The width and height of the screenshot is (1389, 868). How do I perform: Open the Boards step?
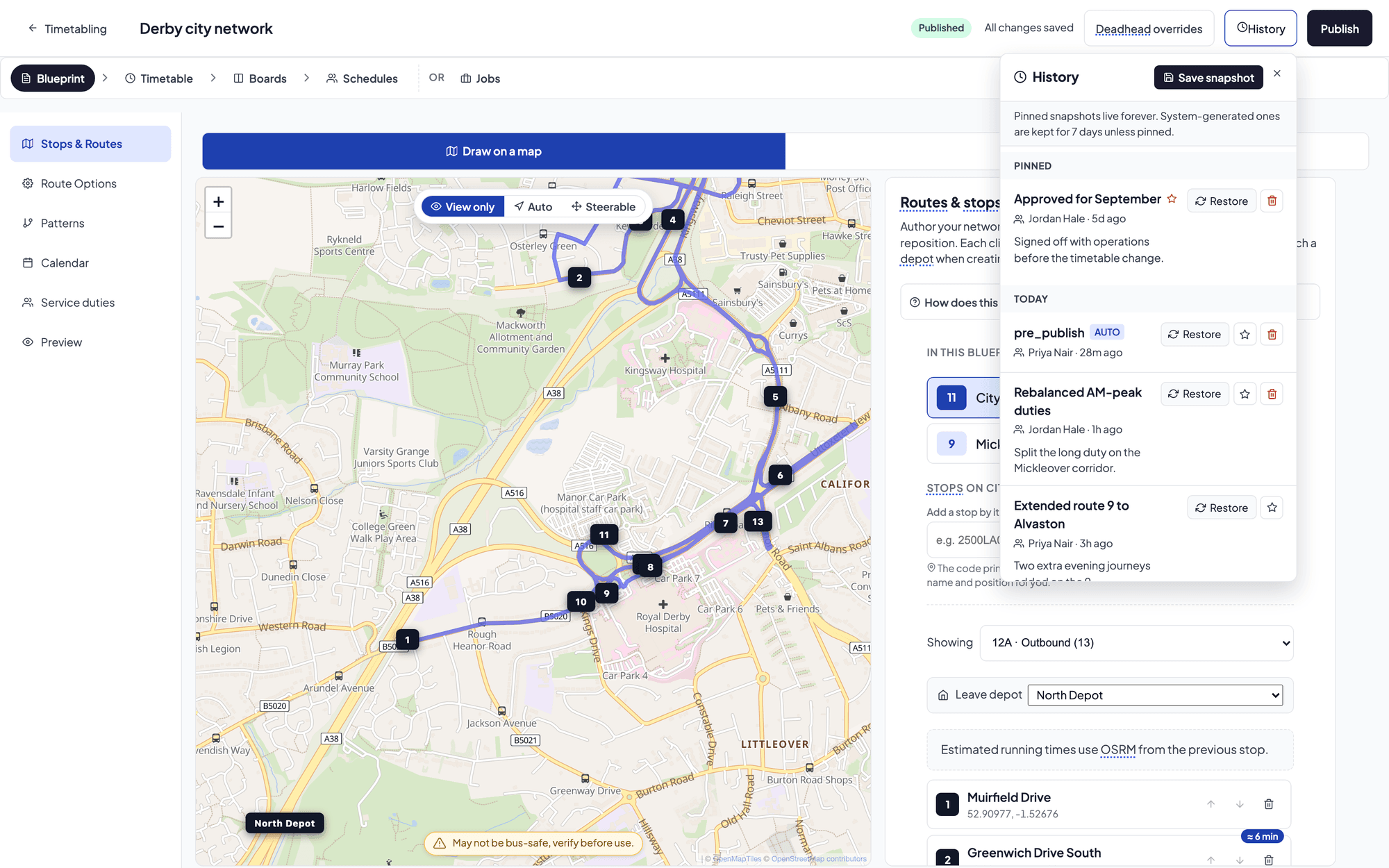pos(260,78)
